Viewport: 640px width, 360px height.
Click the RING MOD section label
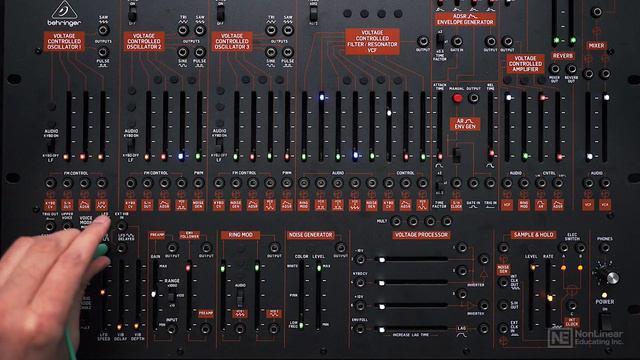coord(240,235)
